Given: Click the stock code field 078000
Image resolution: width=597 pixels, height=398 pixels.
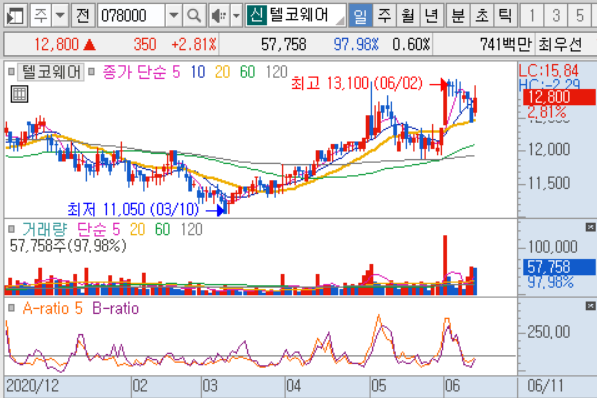Looking at the screenshot, I should 131,16.
